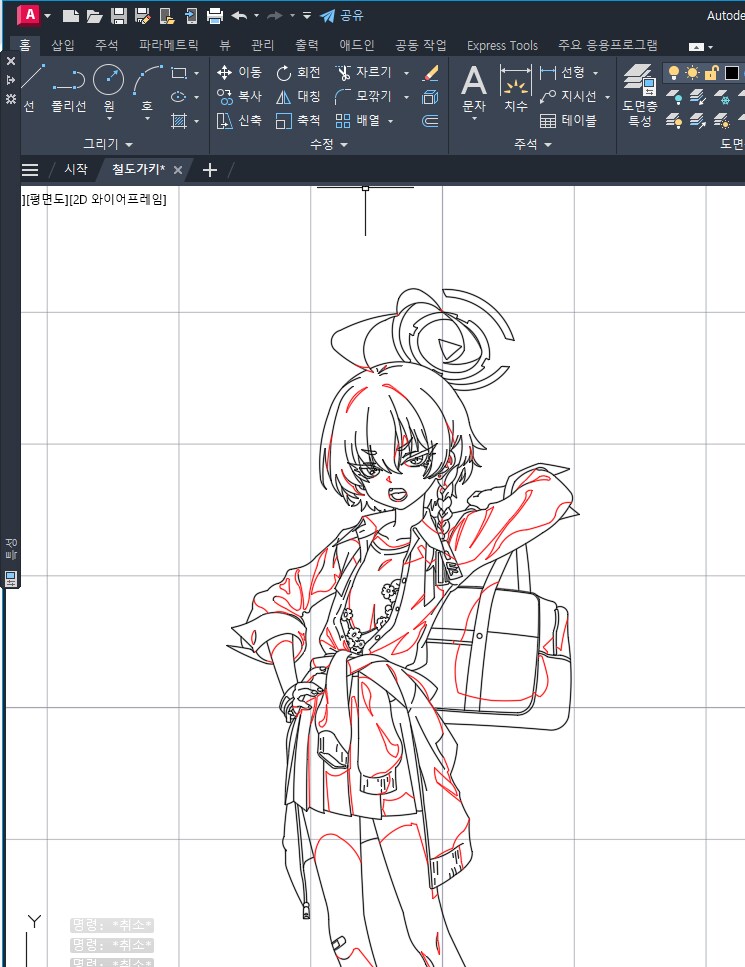Click the Save As icon with pencil
The image size is (745, 967).
point(142,15)
